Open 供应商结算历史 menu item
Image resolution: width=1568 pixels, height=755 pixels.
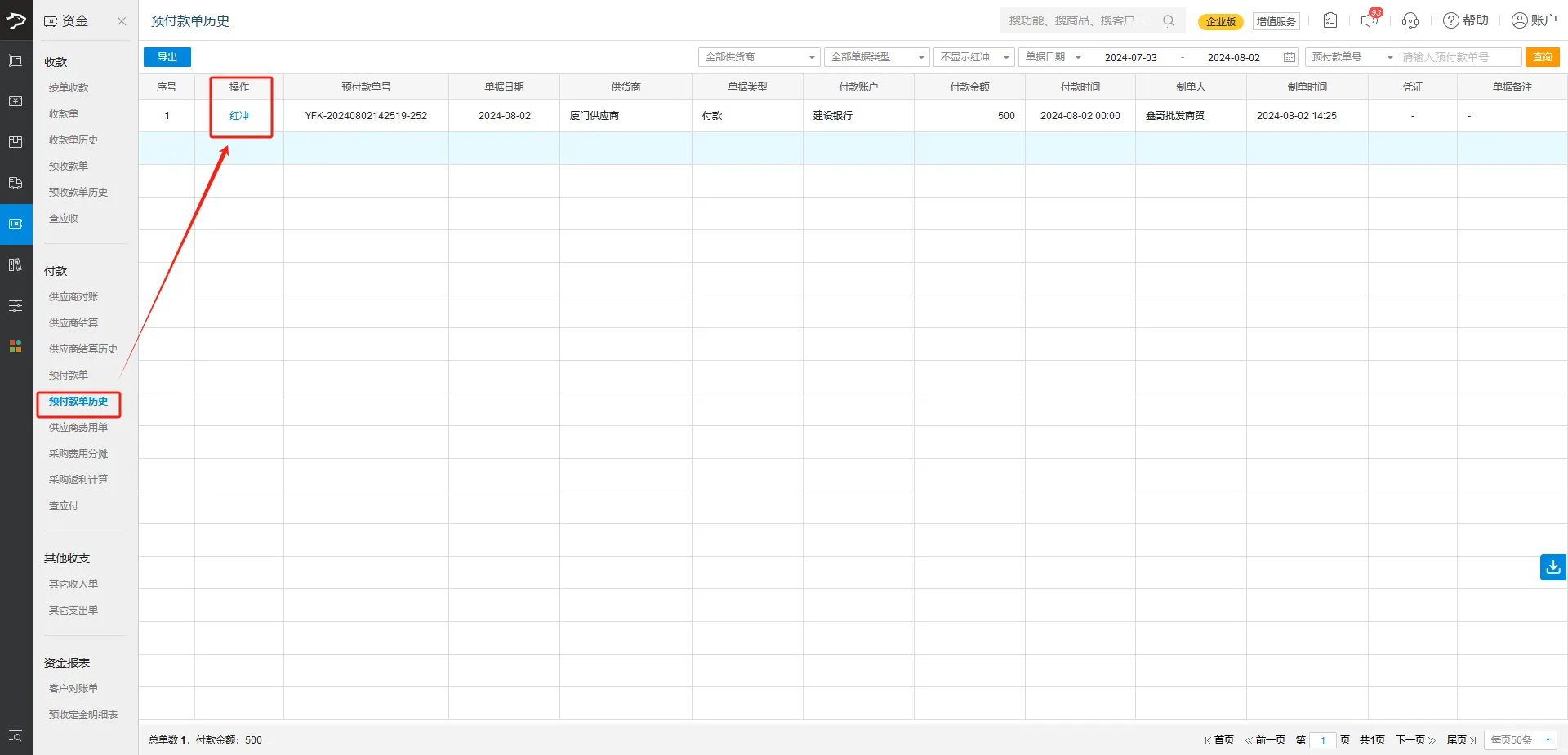point(82,349)
